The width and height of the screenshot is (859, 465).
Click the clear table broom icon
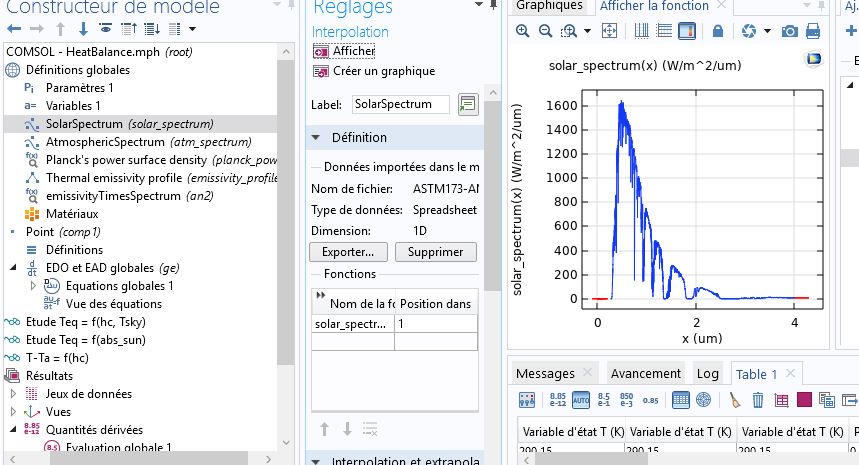[733, 400]
